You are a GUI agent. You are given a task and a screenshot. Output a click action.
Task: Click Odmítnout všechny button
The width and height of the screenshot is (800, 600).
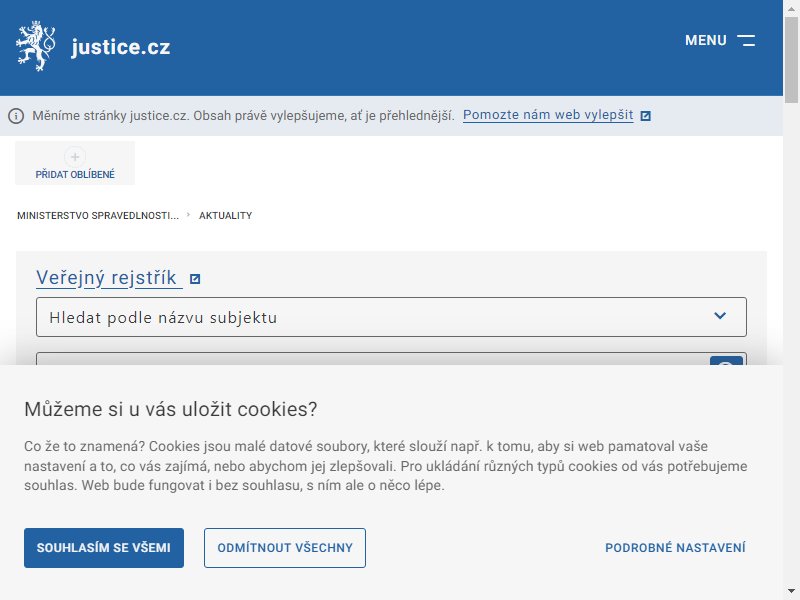click(x=285, y=547)
